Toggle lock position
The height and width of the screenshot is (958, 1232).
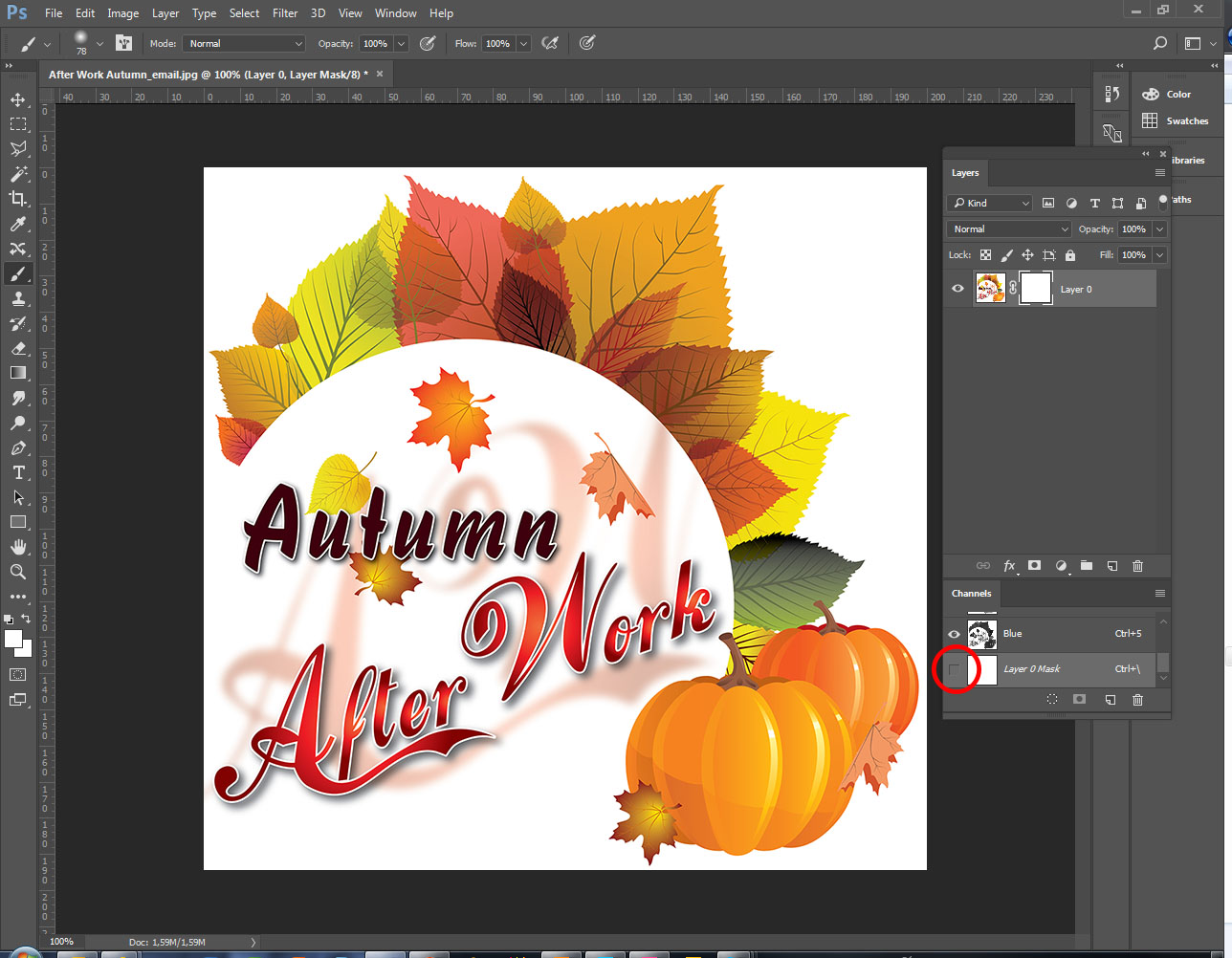[x=1027, y=255]
